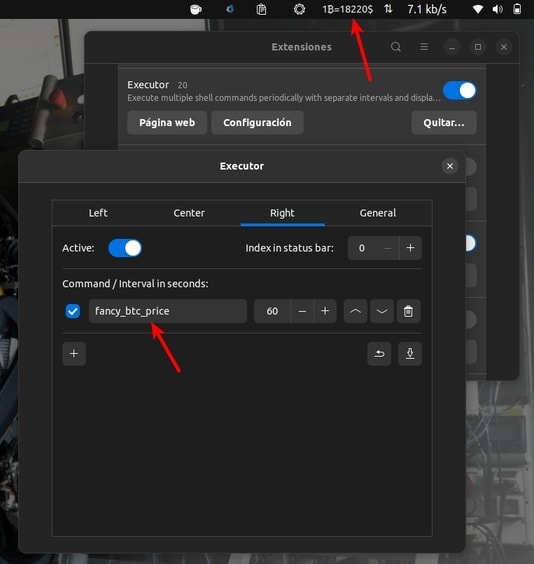Image resolution: width=534 pixels, height=564 pixels.
Task: Increase the command interval seconds
Action: click(x=325, y=311)
